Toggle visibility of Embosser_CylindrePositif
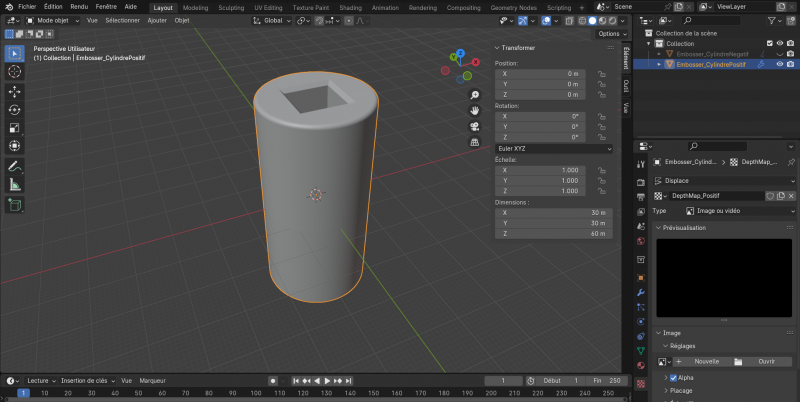The image size is (800, 402). (x=781, y=64)
